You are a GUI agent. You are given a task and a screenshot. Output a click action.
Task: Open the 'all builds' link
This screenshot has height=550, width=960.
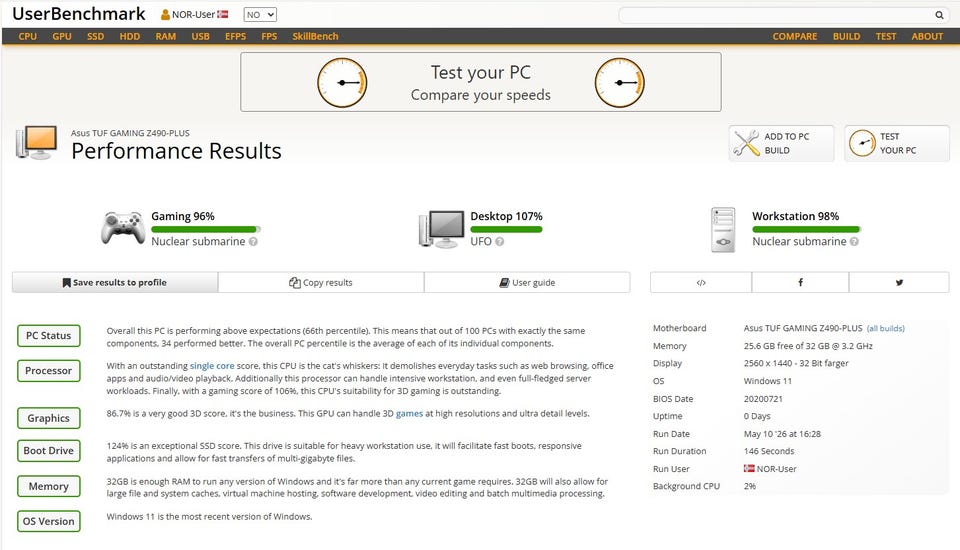(885, 328)
